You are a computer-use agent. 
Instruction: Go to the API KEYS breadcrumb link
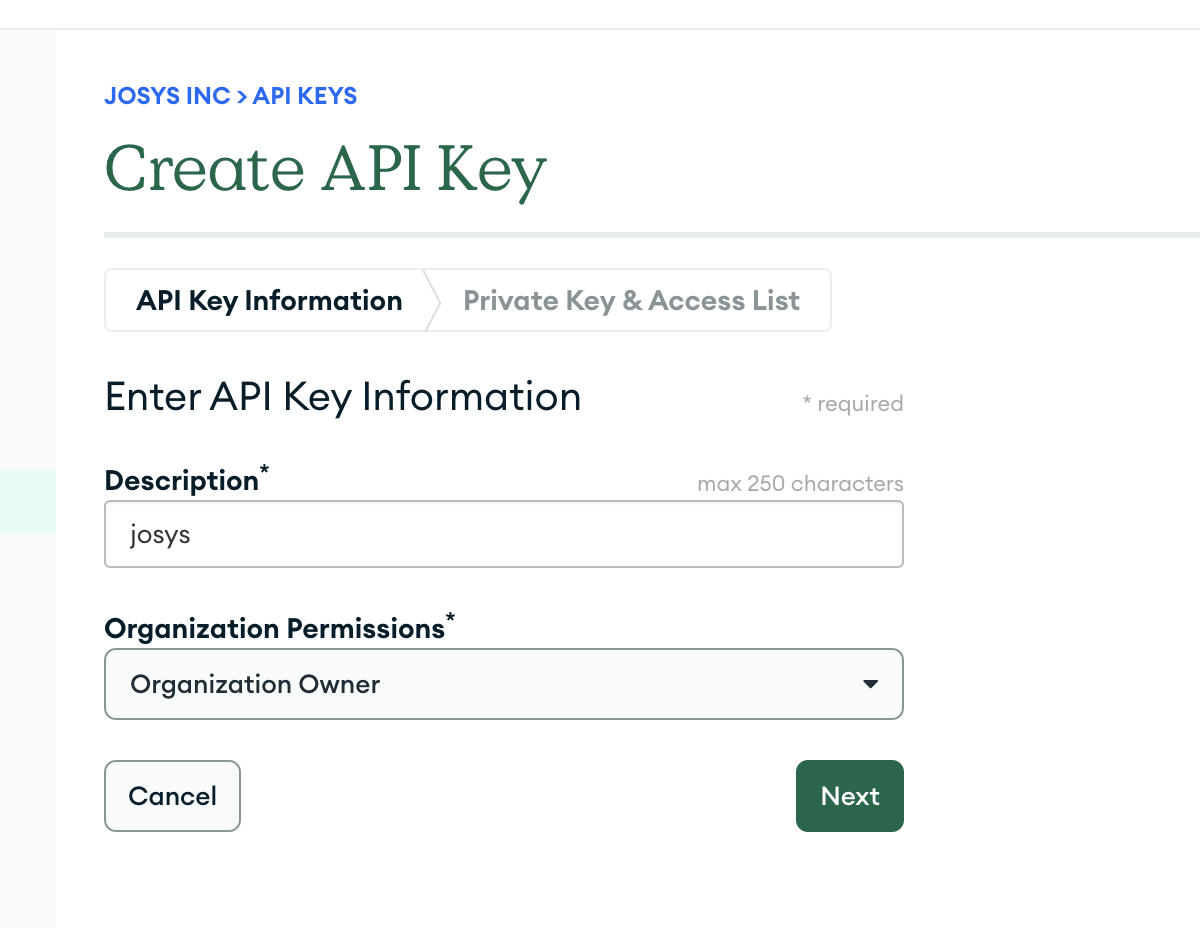[x=305, y=96]
